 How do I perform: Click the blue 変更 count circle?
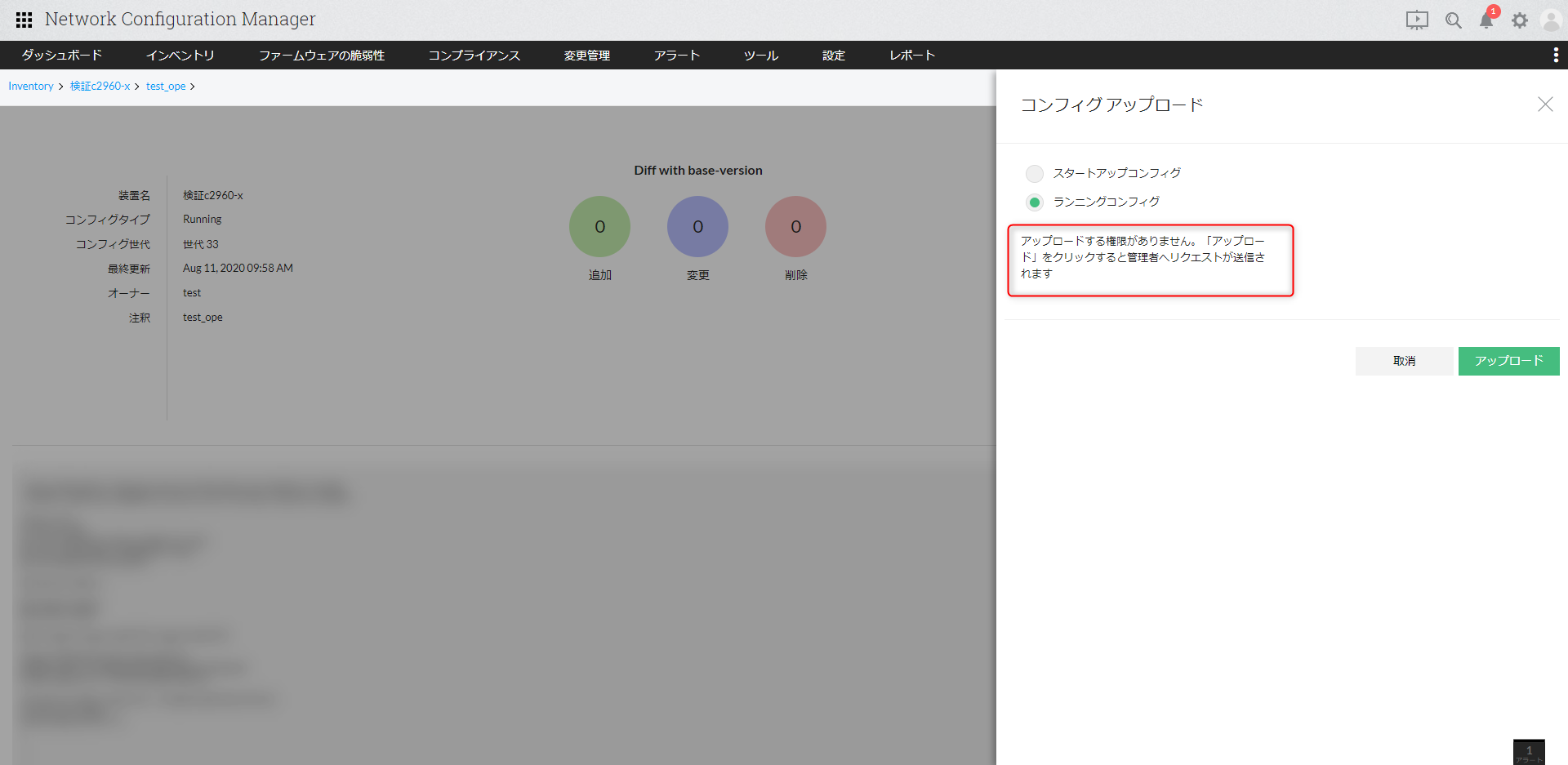[697, 226]
